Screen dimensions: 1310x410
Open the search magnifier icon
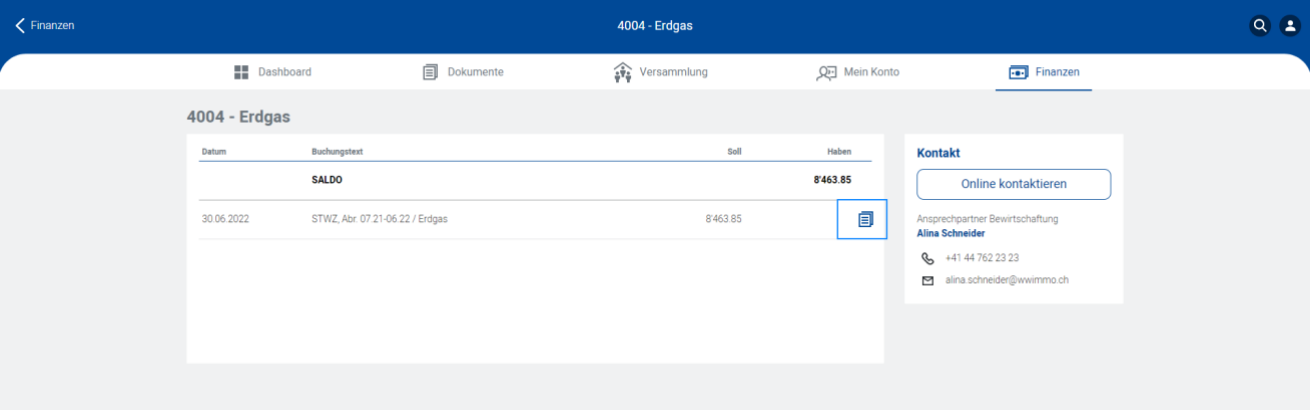[x=1260, y=25]
